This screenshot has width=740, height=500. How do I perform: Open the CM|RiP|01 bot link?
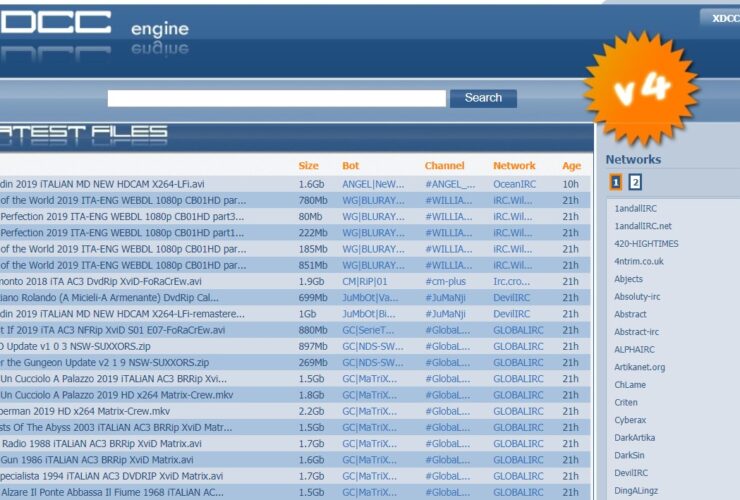pyautogui.click(x=364, y=282)
